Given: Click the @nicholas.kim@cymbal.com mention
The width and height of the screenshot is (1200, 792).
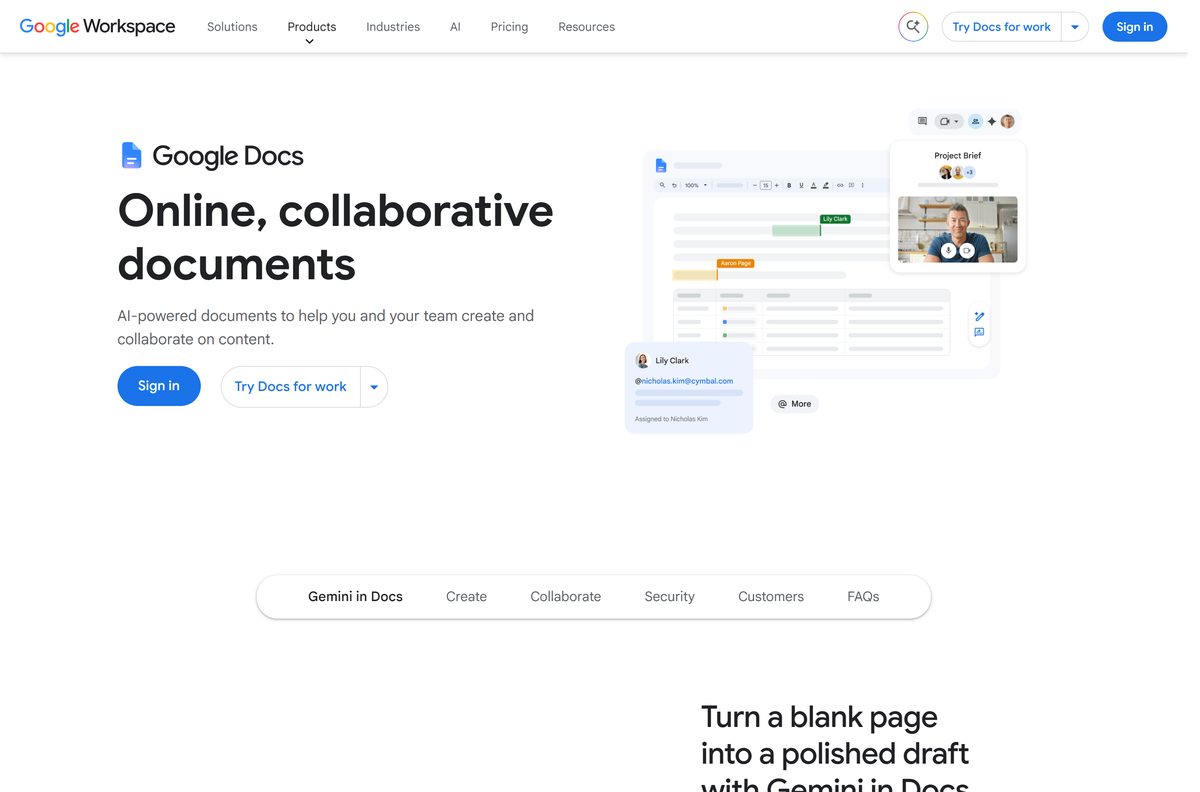Looking at the screenshot, I should click(684, 381).
